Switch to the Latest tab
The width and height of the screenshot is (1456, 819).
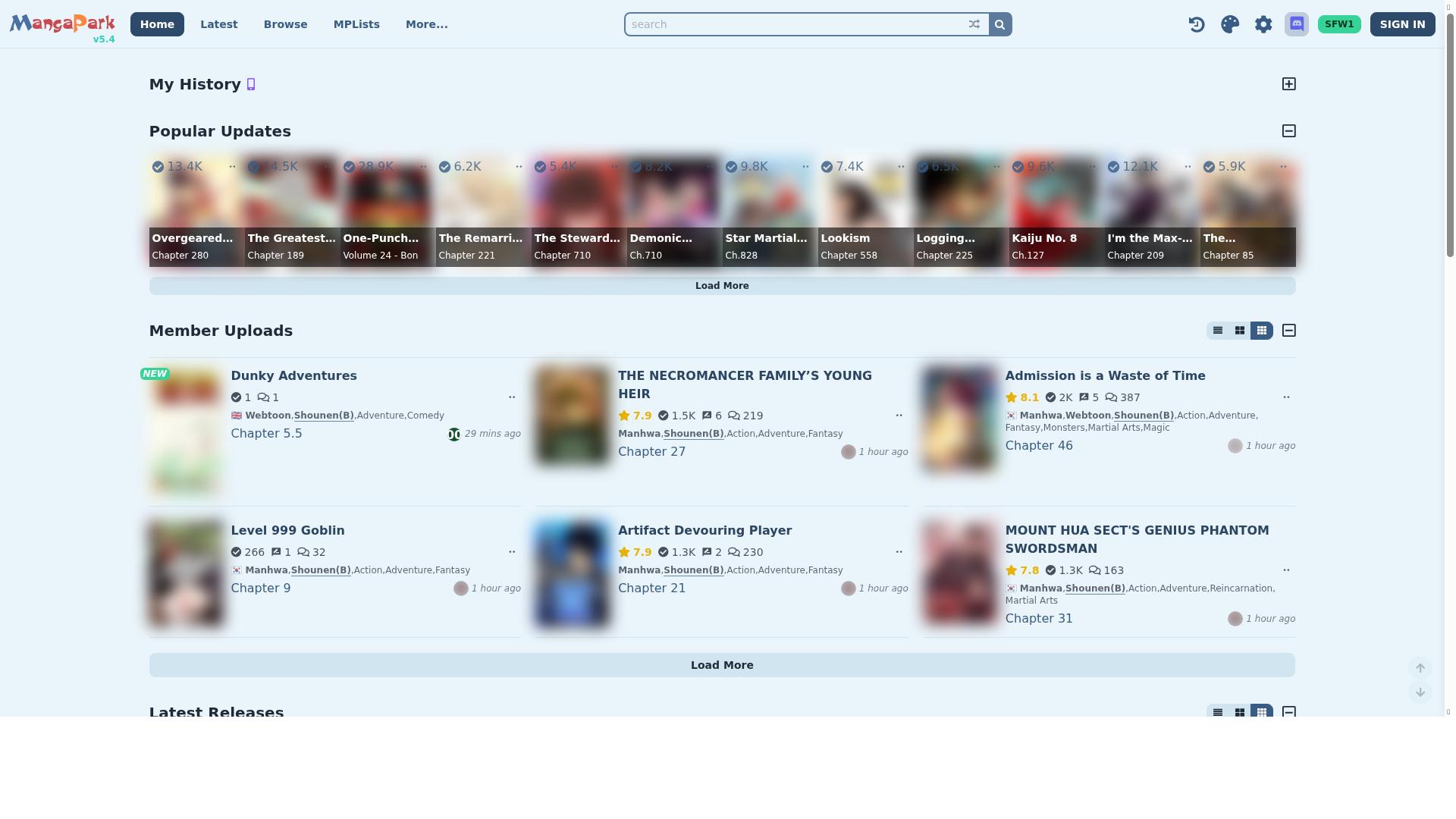coord(218,24)
